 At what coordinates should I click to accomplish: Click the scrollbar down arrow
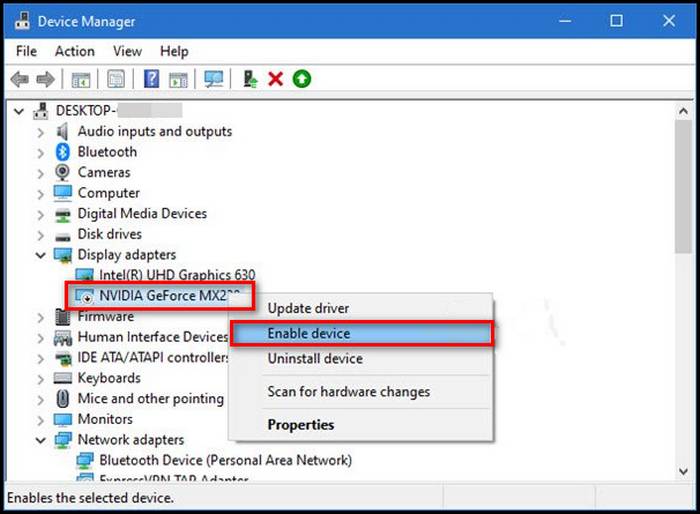(x=683, y=471)
